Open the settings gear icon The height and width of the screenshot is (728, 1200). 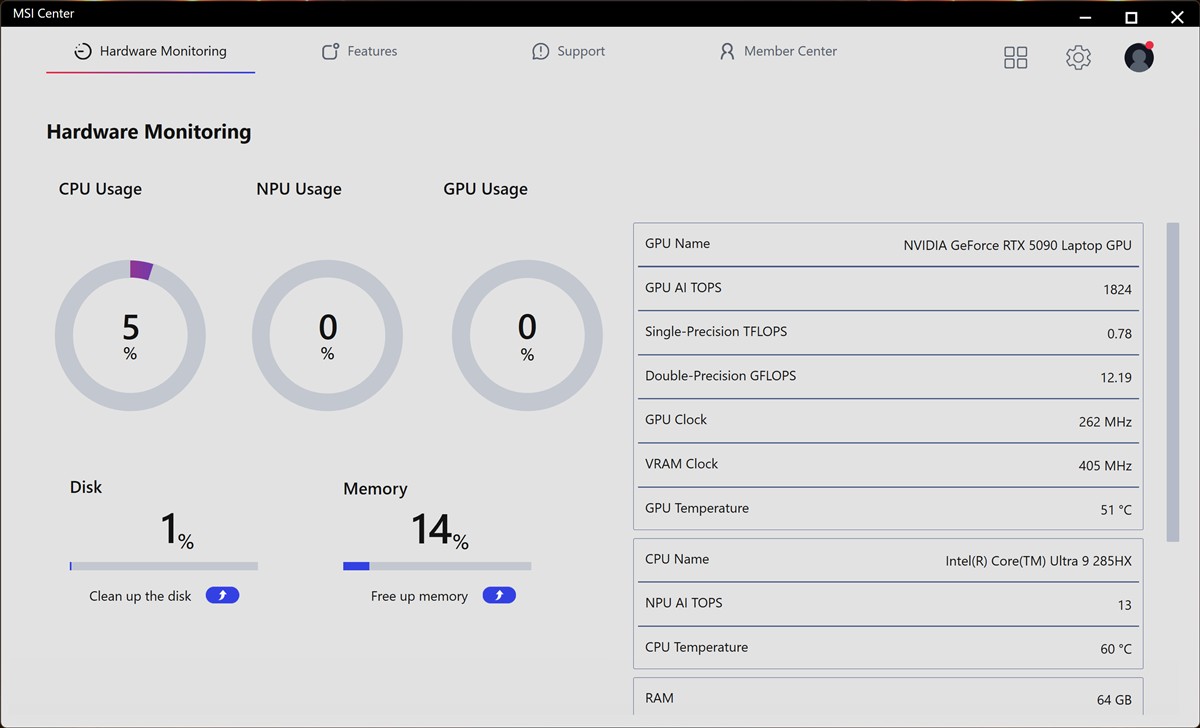(x=1078, y=58)
